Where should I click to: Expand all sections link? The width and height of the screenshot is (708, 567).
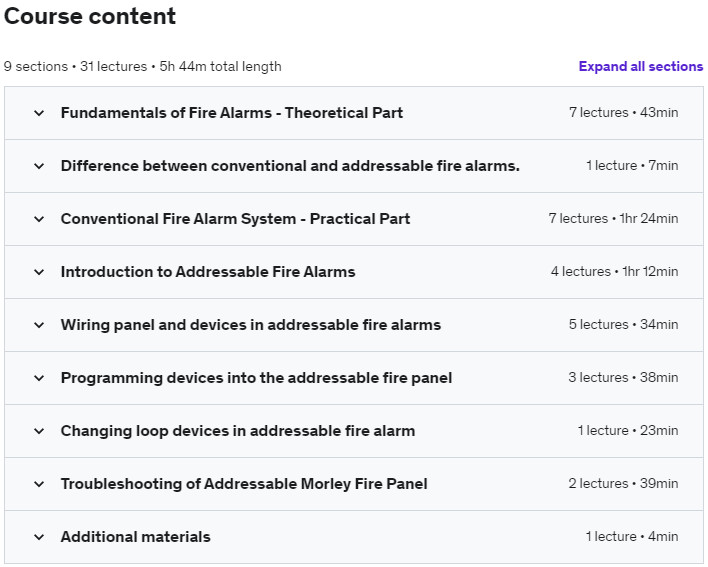pyautogui.click(x=641, y=66)
